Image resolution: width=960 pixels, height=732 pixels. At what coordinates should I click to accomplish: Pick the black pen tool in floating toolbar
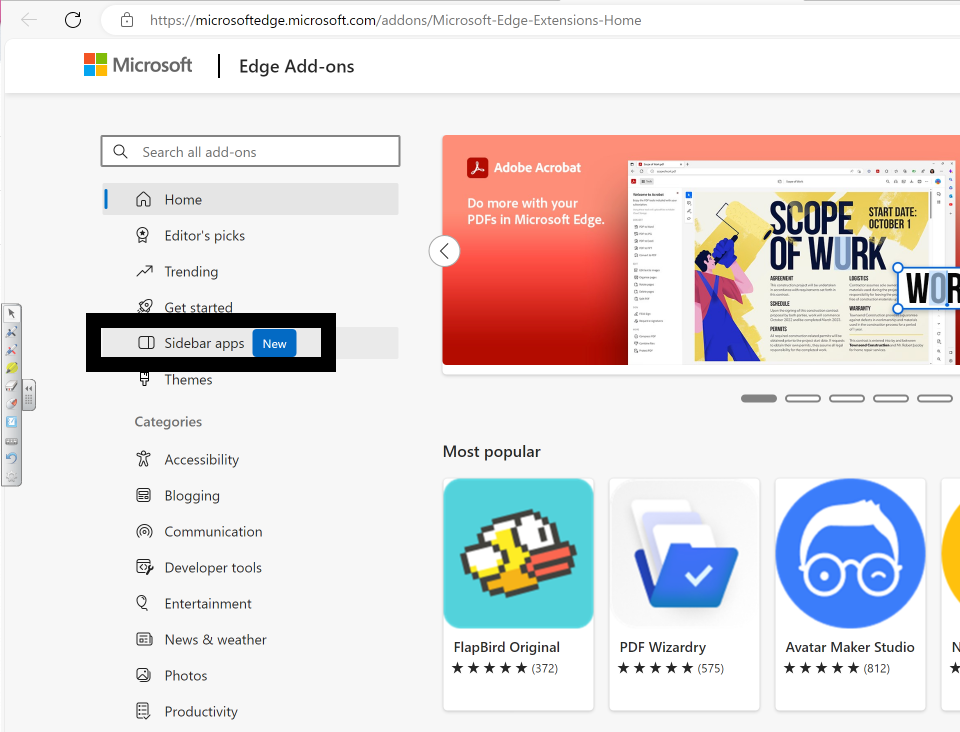coord(12,332)
